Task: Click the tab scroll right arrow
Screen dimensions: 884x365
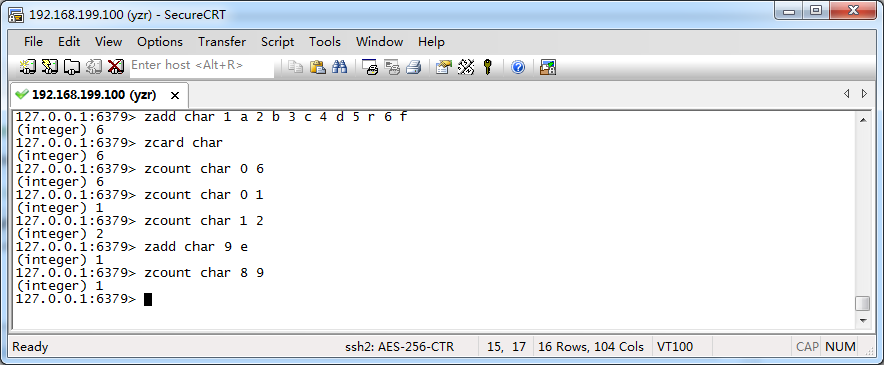Action: coord(864,94)
